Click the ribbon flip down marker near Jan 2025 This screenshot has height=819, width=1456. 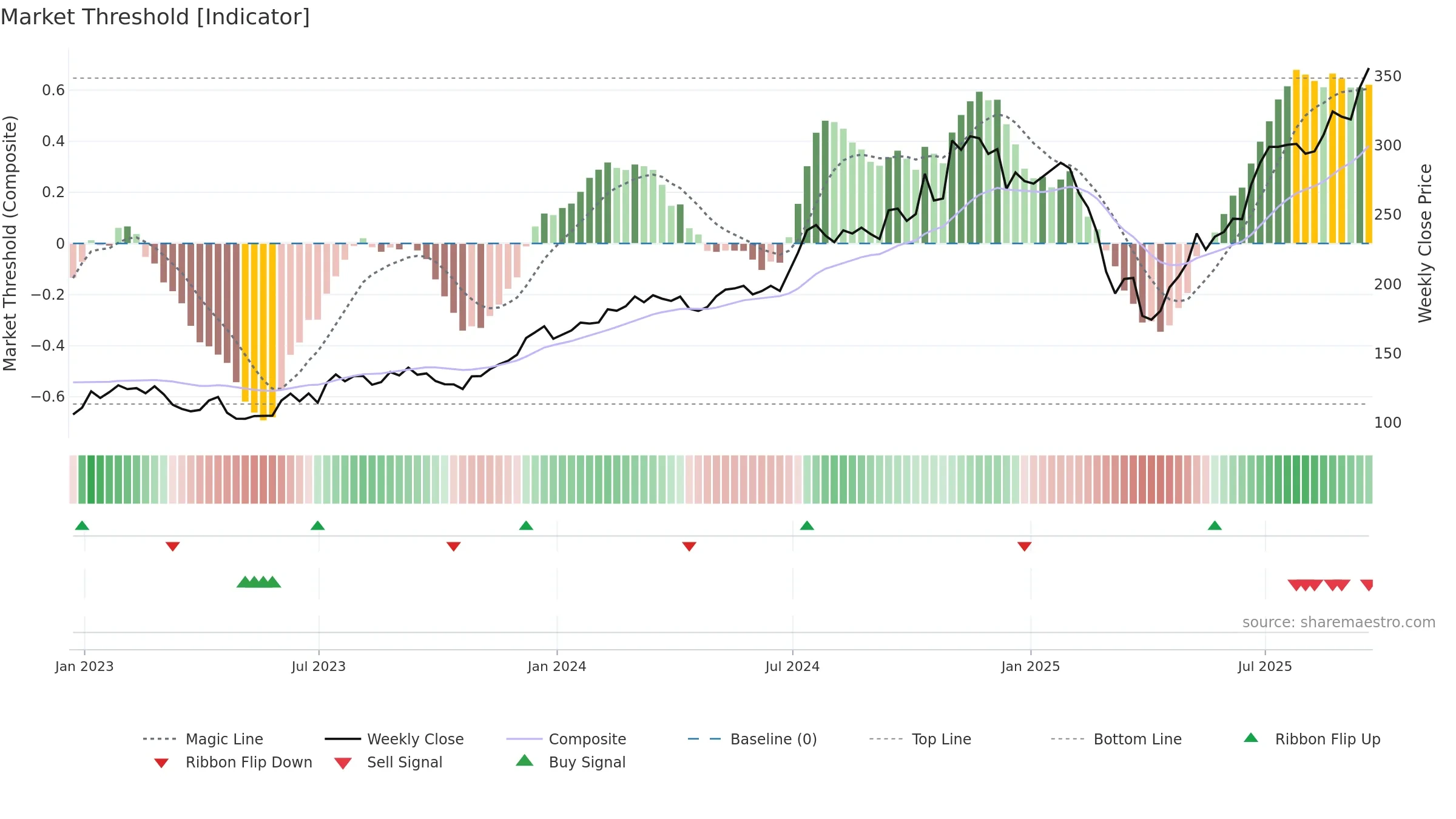pos(1025,547)
